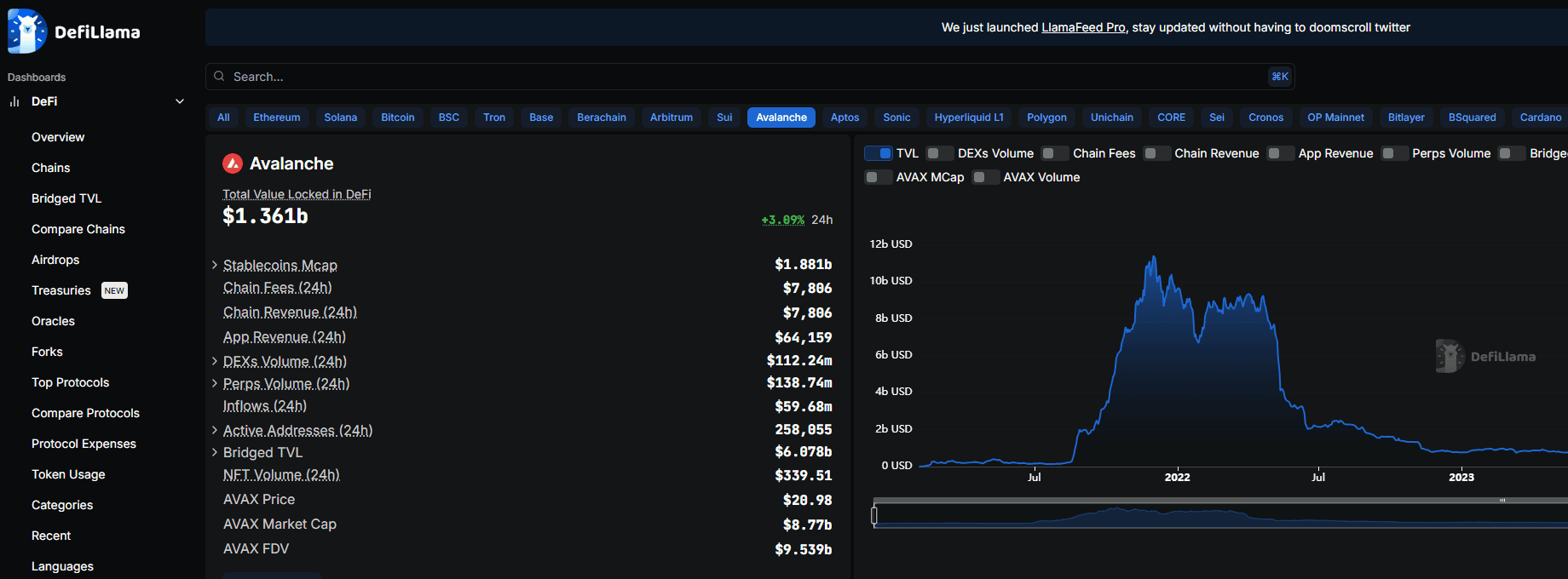Switch to the Solana chain tab
This screenshot has width=1568, height=579.
click(x=341, y=118)
